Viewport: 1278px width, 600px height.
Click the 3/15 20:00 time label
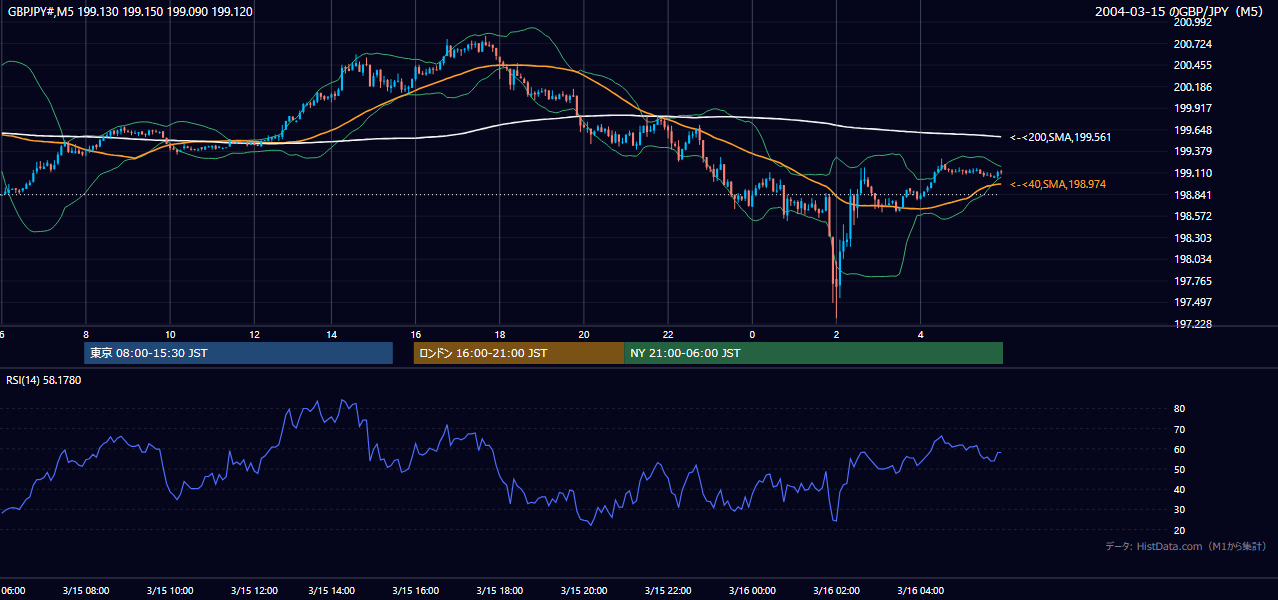[583, 590]
